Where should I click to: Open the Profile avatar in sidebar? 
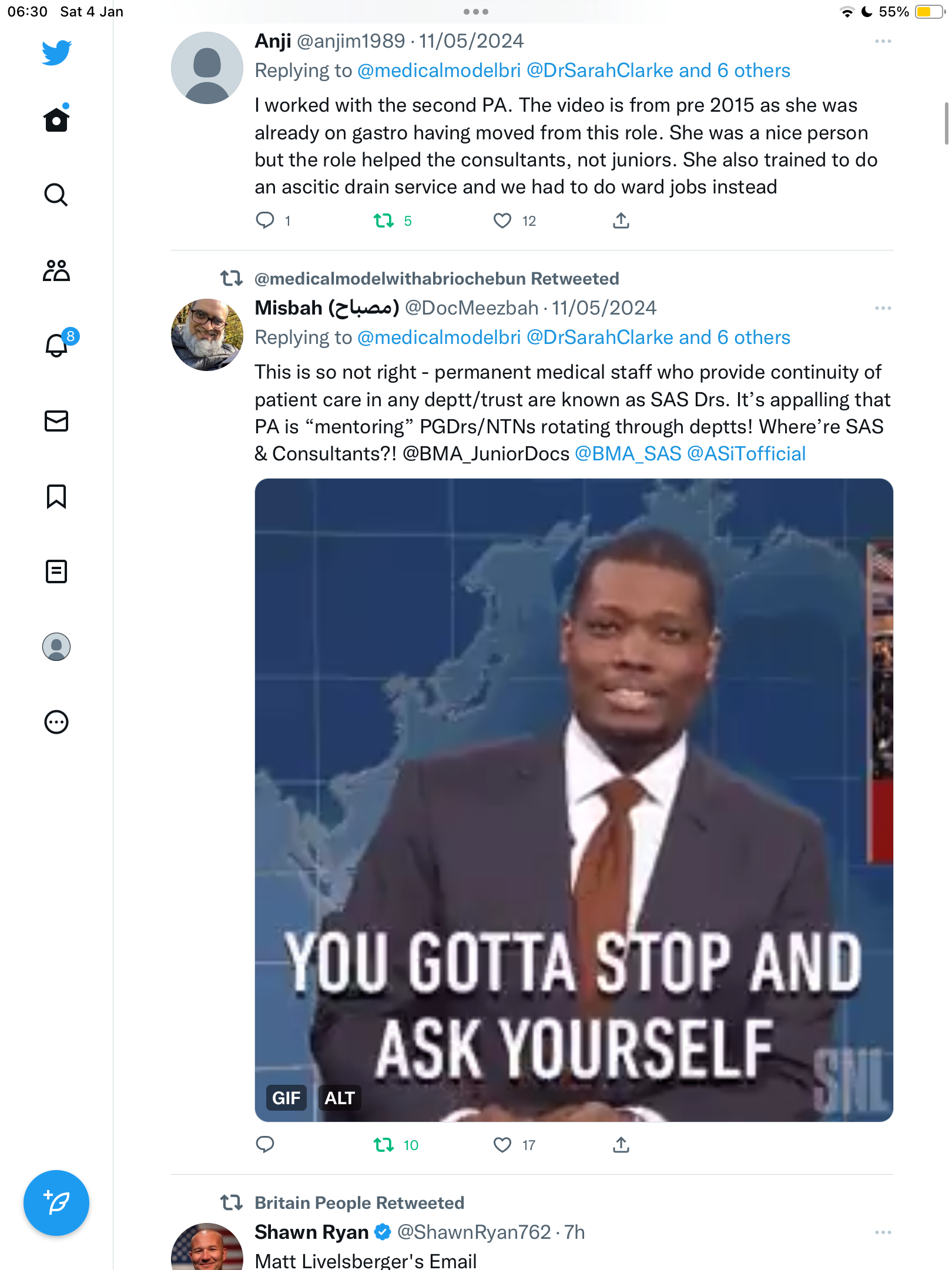point(56,647)
